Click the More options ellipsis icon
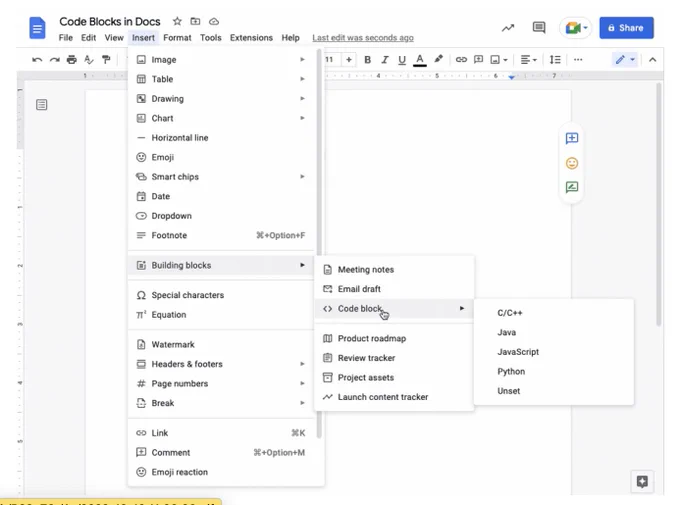This screenshot has width=680, height=505. pyautogui.click(x=578, y=59)
